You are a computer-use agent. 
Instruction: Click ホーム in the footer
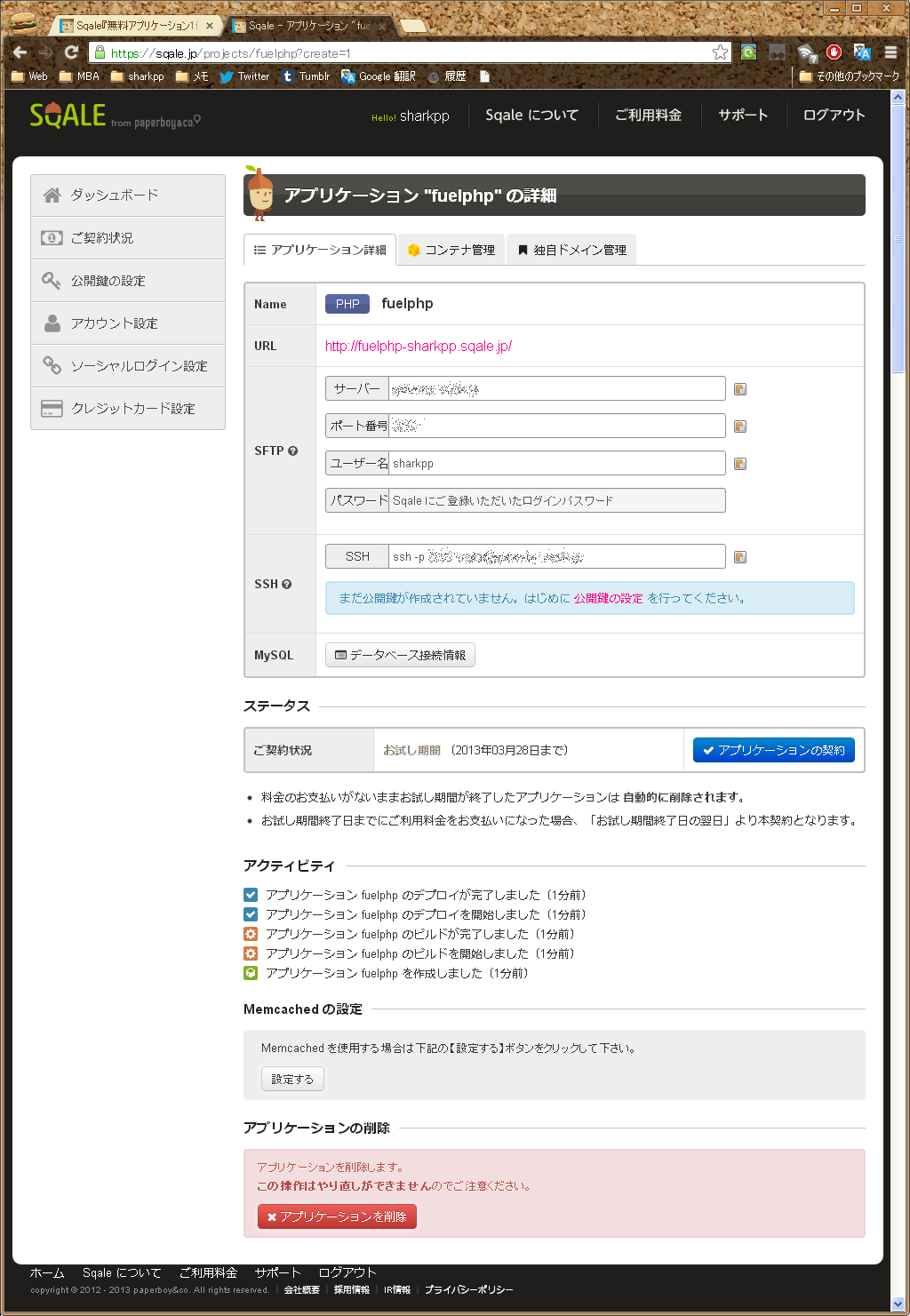(47, 1272)
